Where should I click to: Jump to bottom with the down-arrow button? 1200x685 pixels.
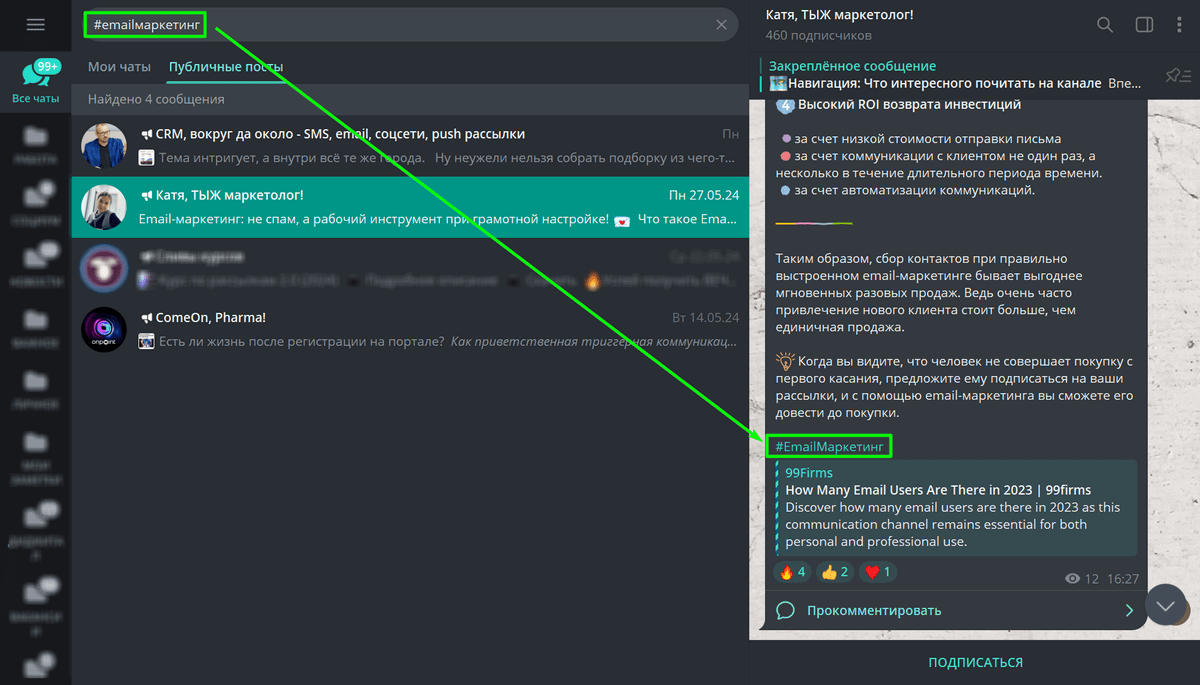tap(1165, 605)
